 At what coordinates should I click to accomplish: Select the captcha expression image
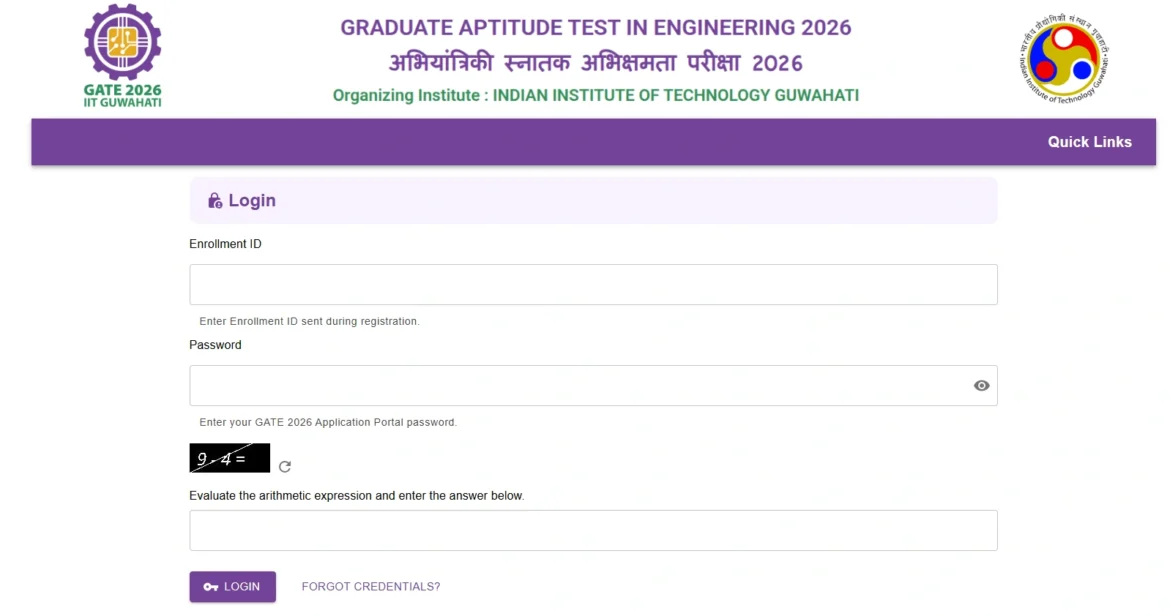(229, 458)
